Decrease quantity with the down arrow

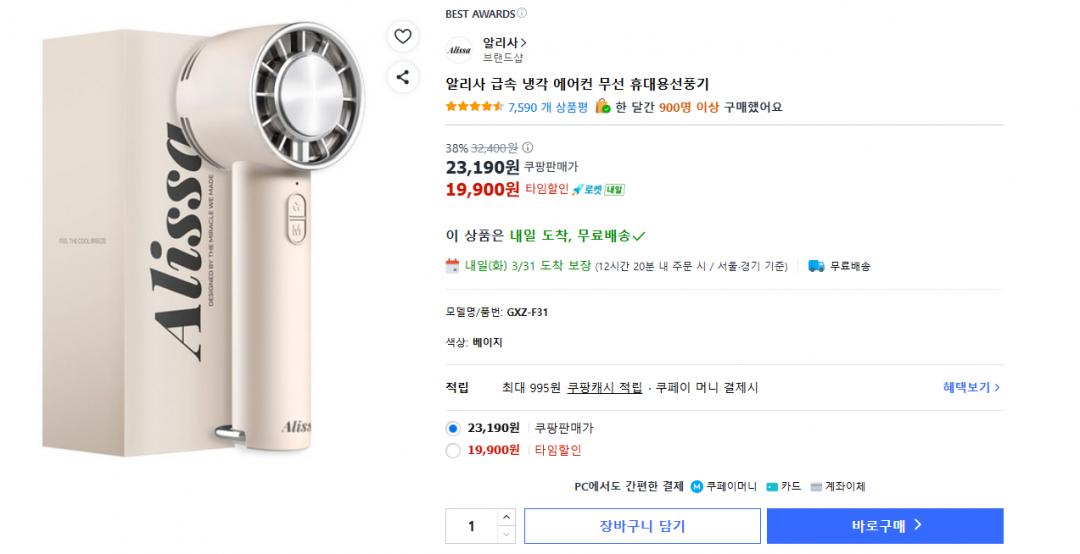[505, 535]
